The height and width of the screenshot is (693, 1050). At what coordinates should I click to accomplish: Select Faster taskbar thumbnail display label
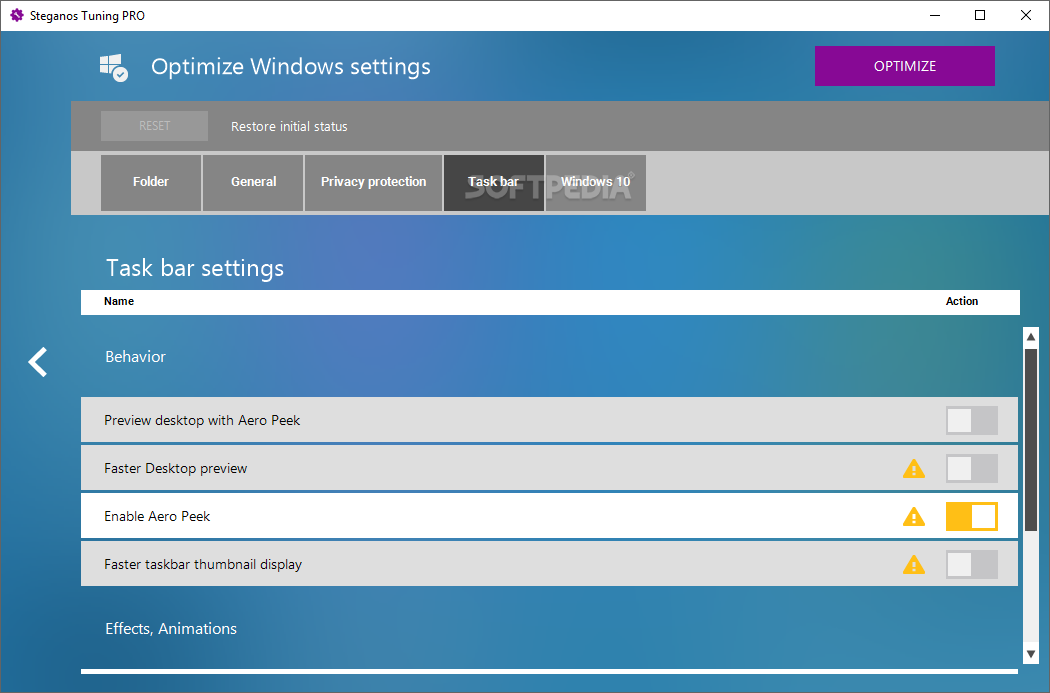[203, 564]
